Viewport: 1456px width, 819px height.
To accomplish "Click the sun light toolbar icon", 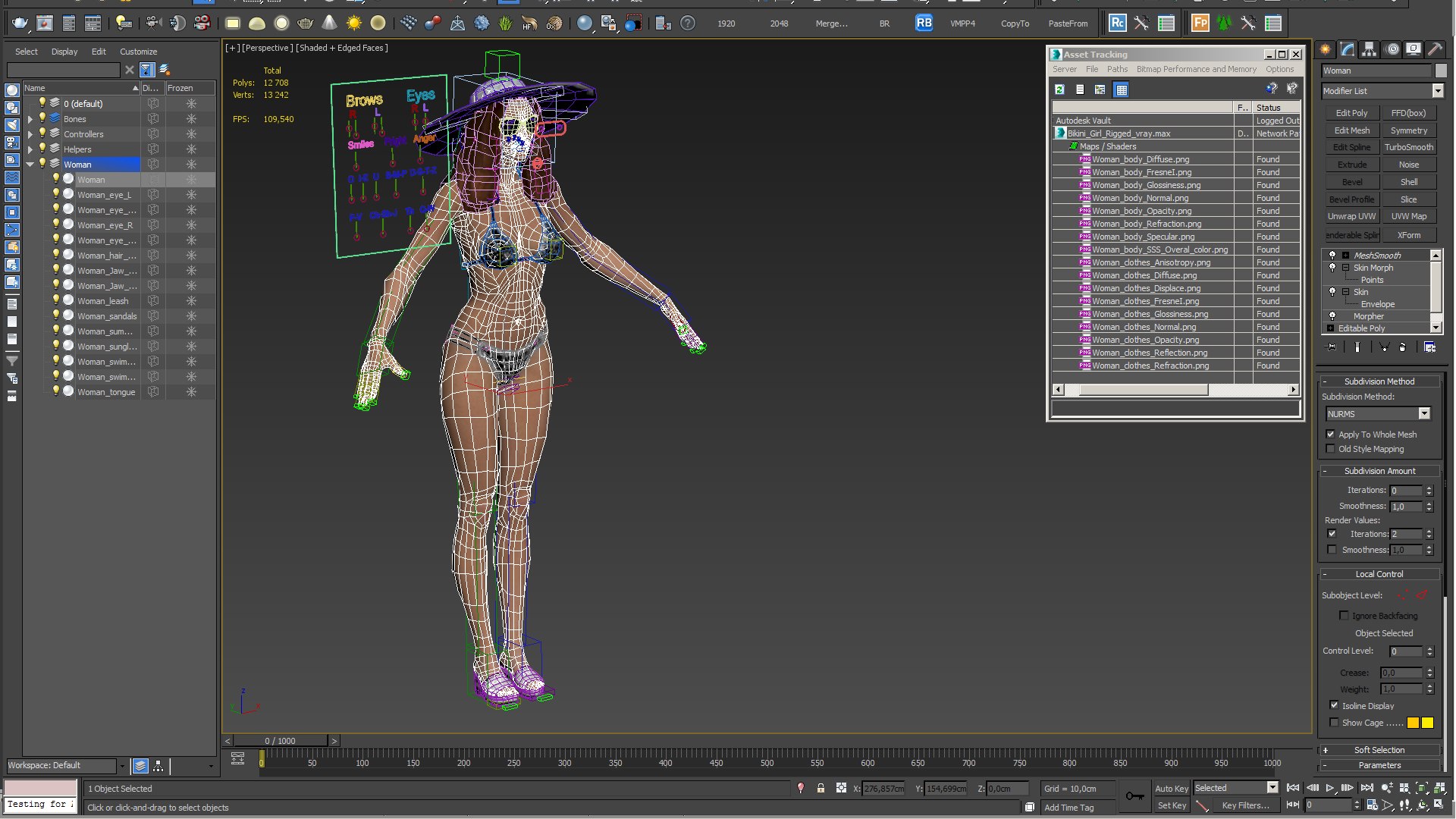I will [353, 24].
